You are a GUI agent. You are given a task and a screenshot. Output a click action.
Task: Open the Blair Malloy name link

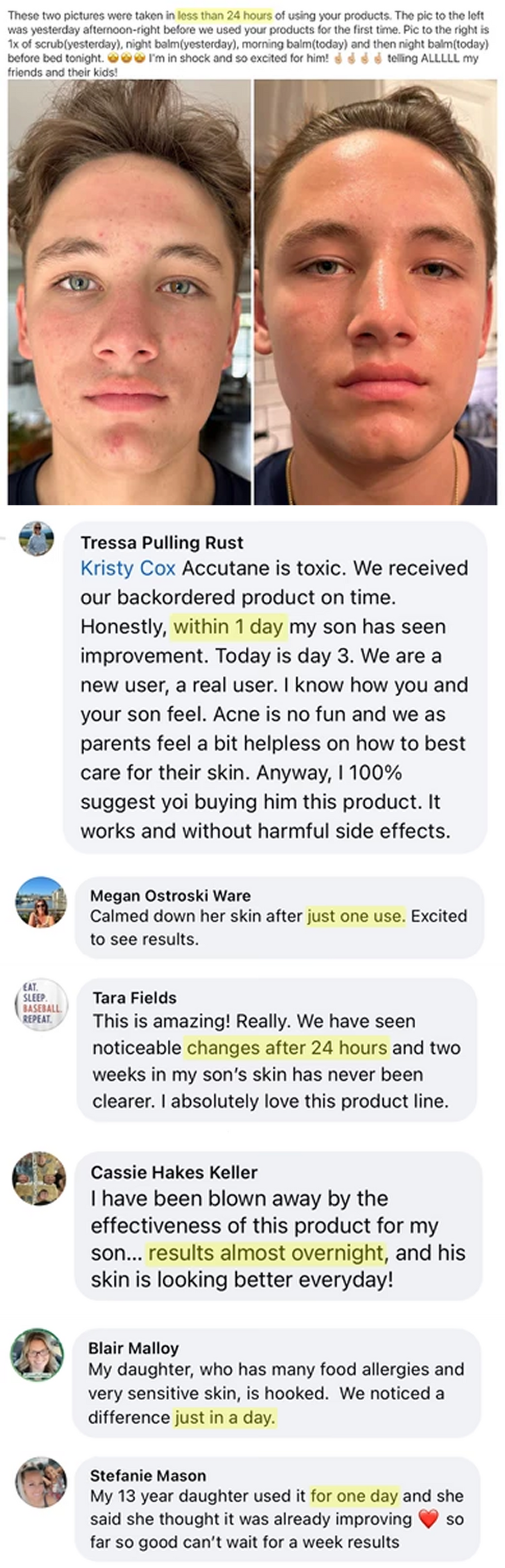(133, 1348)
